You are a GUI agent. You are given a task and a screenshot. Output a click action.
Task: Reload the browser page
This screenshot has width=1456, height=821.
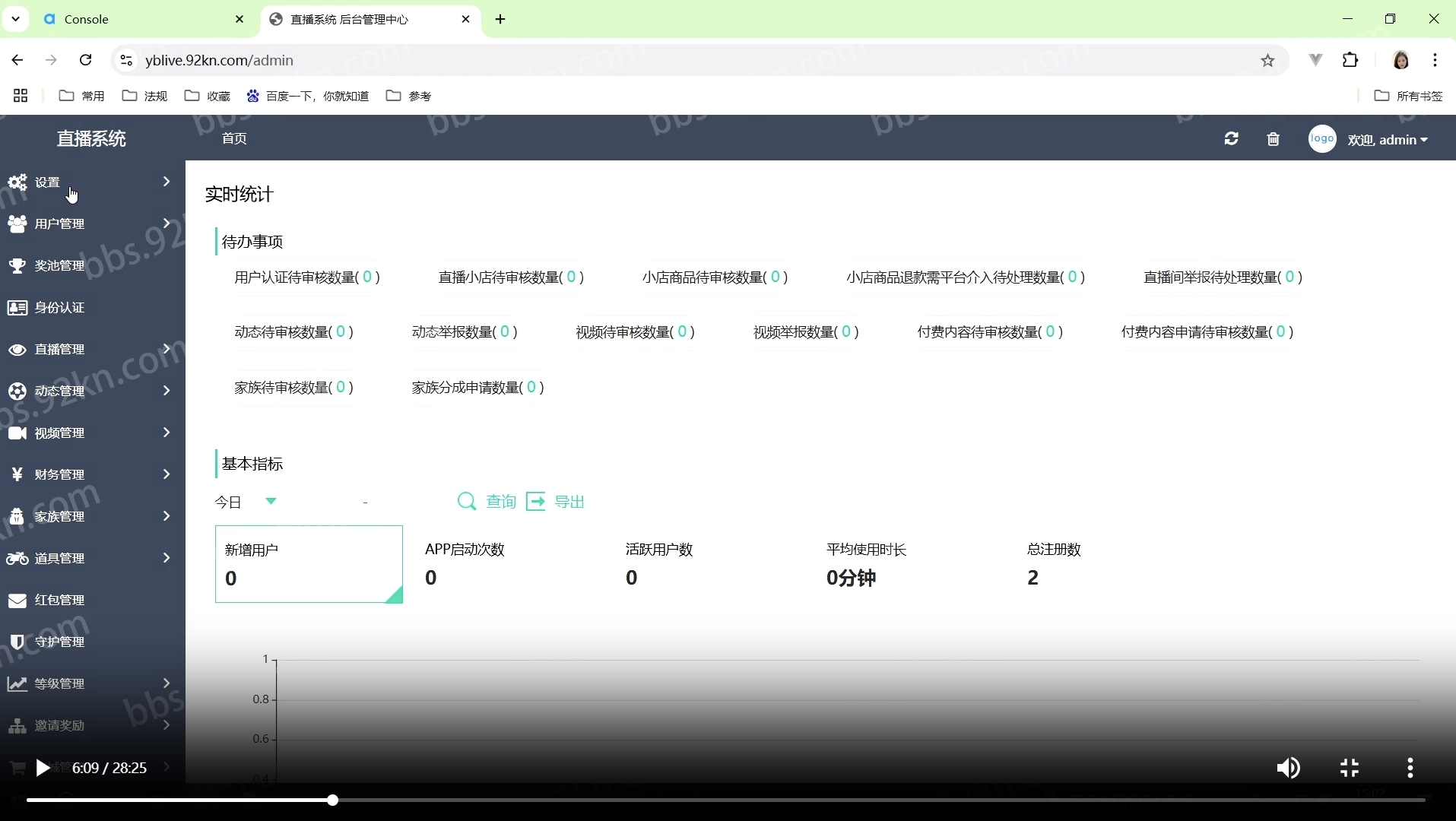pos(86,59)
